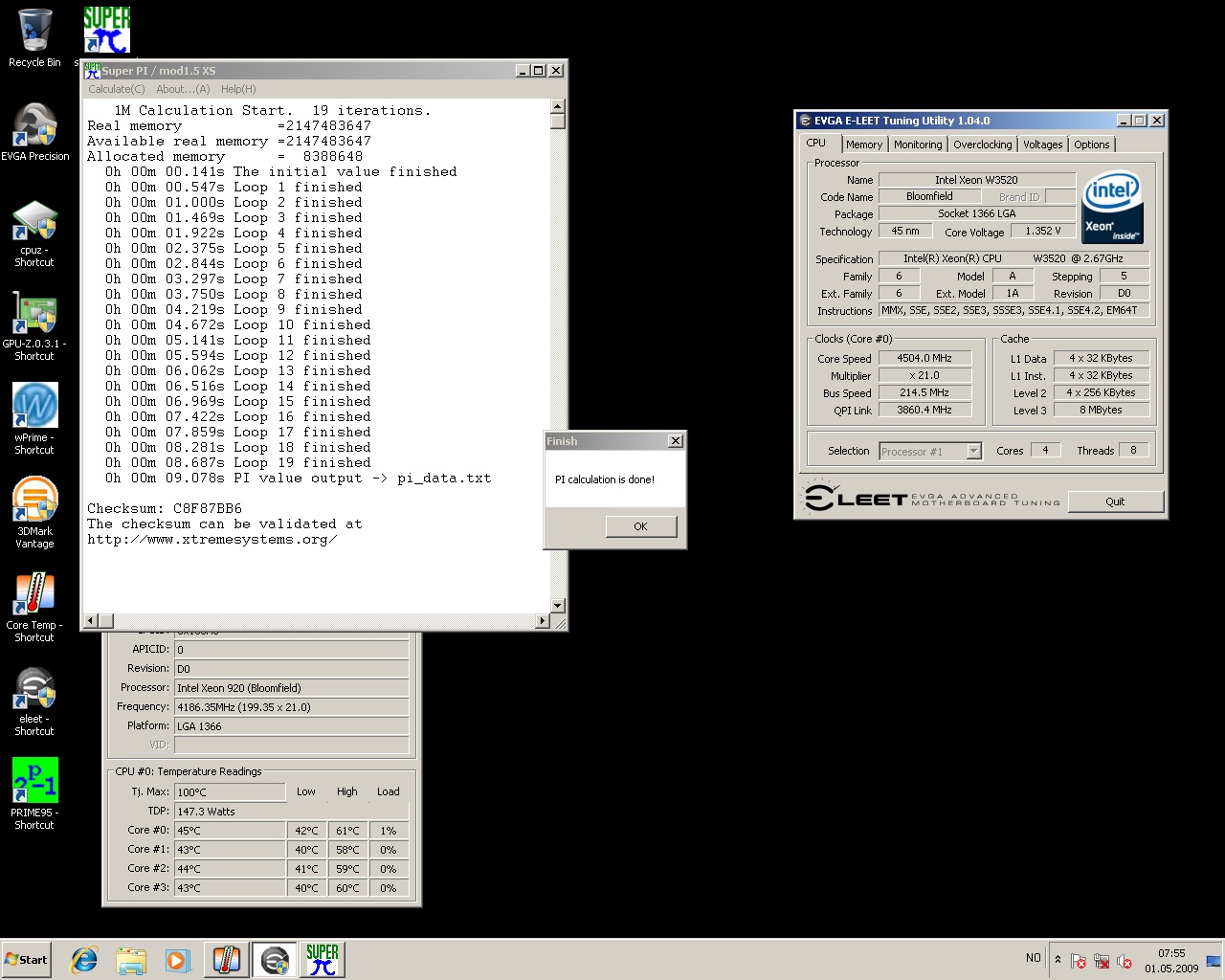The width and height of the screenshot is (1225, 980).
Task: Select the CPU tab in E-LEET
Action: point(816,143)
